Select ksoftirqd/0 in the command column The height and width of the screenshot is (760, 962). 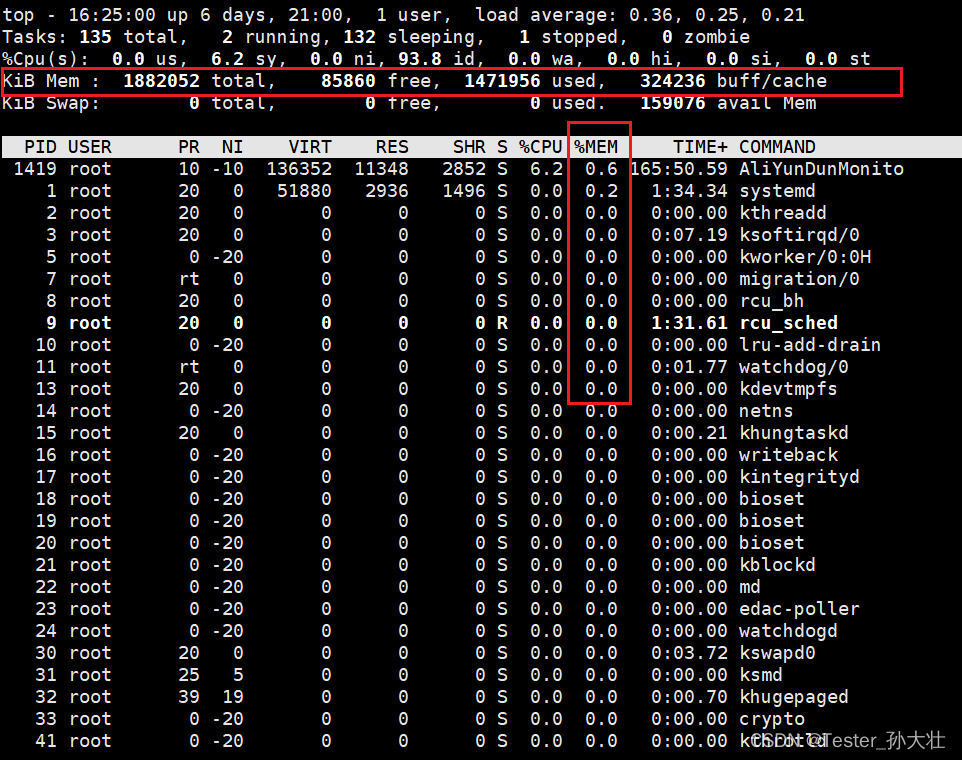[799, 235]
